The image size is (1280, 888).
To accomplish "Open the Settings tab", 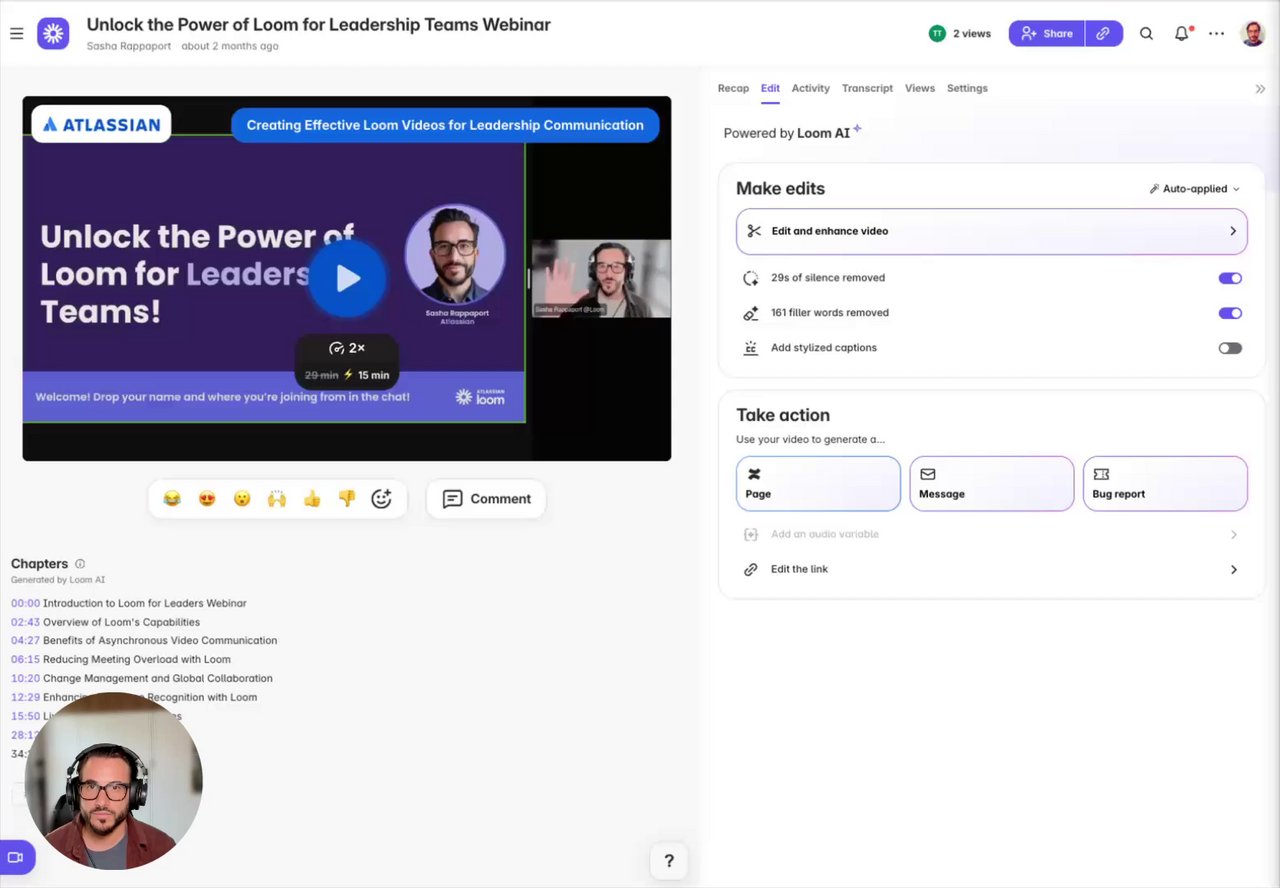I will click(x=967, y=88).
